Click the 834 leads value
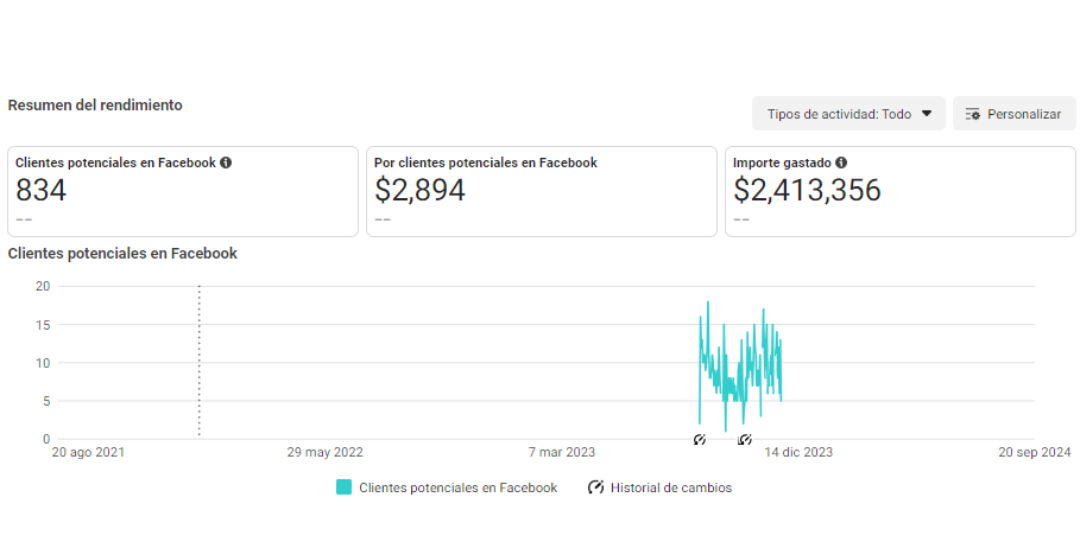Screen dimensions: 1080x540 41,190
